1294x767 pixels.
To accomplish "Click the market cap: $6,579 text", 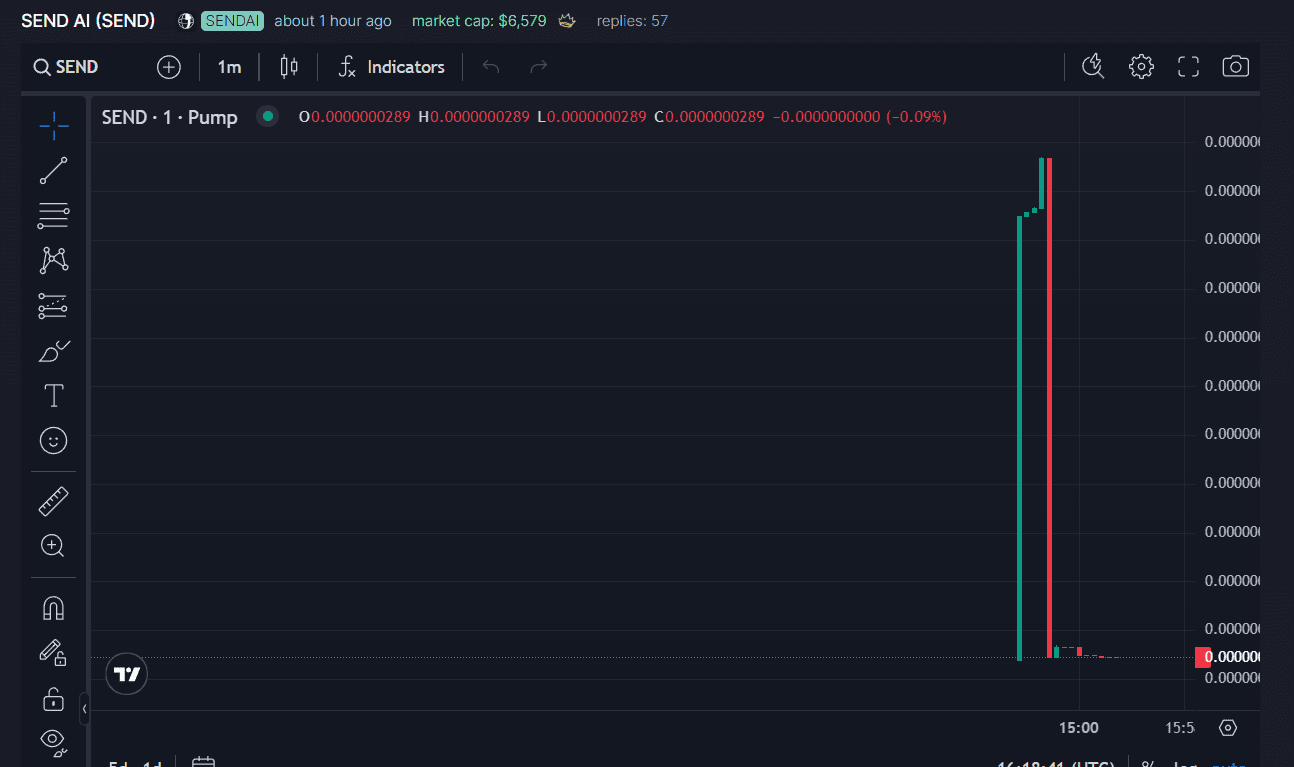I will click(481, 21).
